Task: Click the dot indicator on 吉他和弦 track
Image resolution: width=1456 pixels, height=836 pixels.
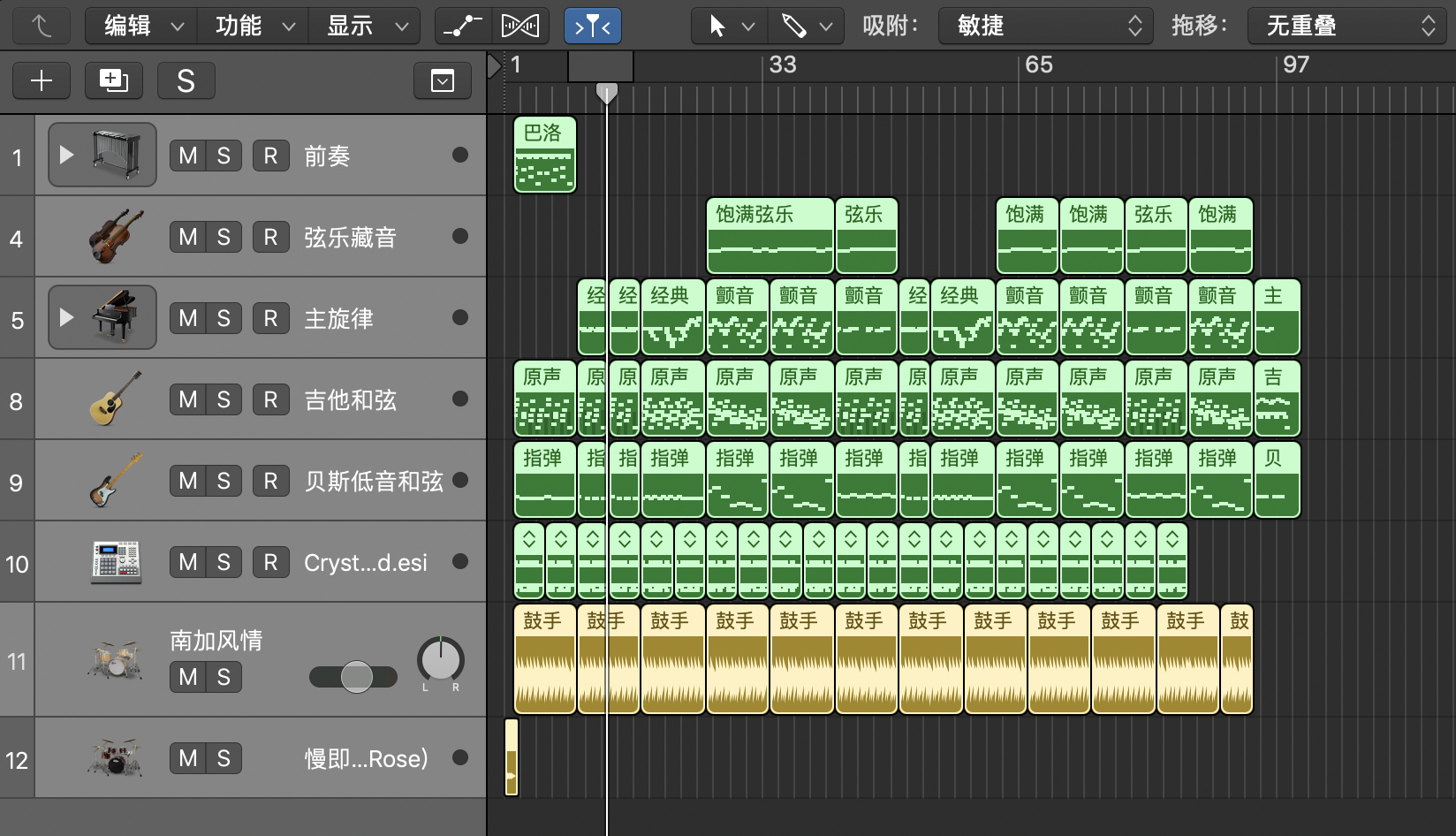Action: [460, 399]
